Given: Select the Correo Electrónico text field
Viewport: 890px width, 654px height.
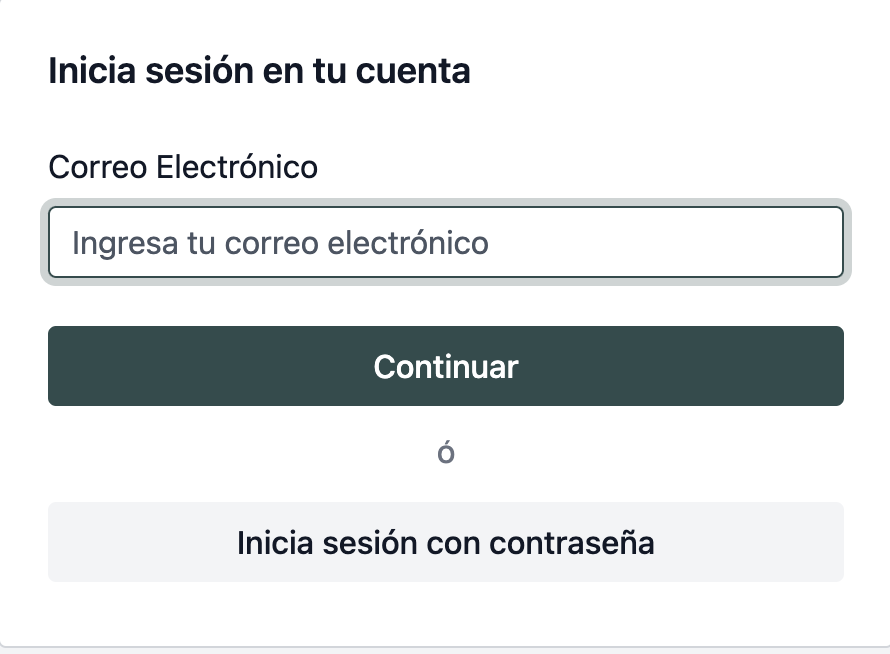Looking at the screenshot, I should tap(445, 242).
